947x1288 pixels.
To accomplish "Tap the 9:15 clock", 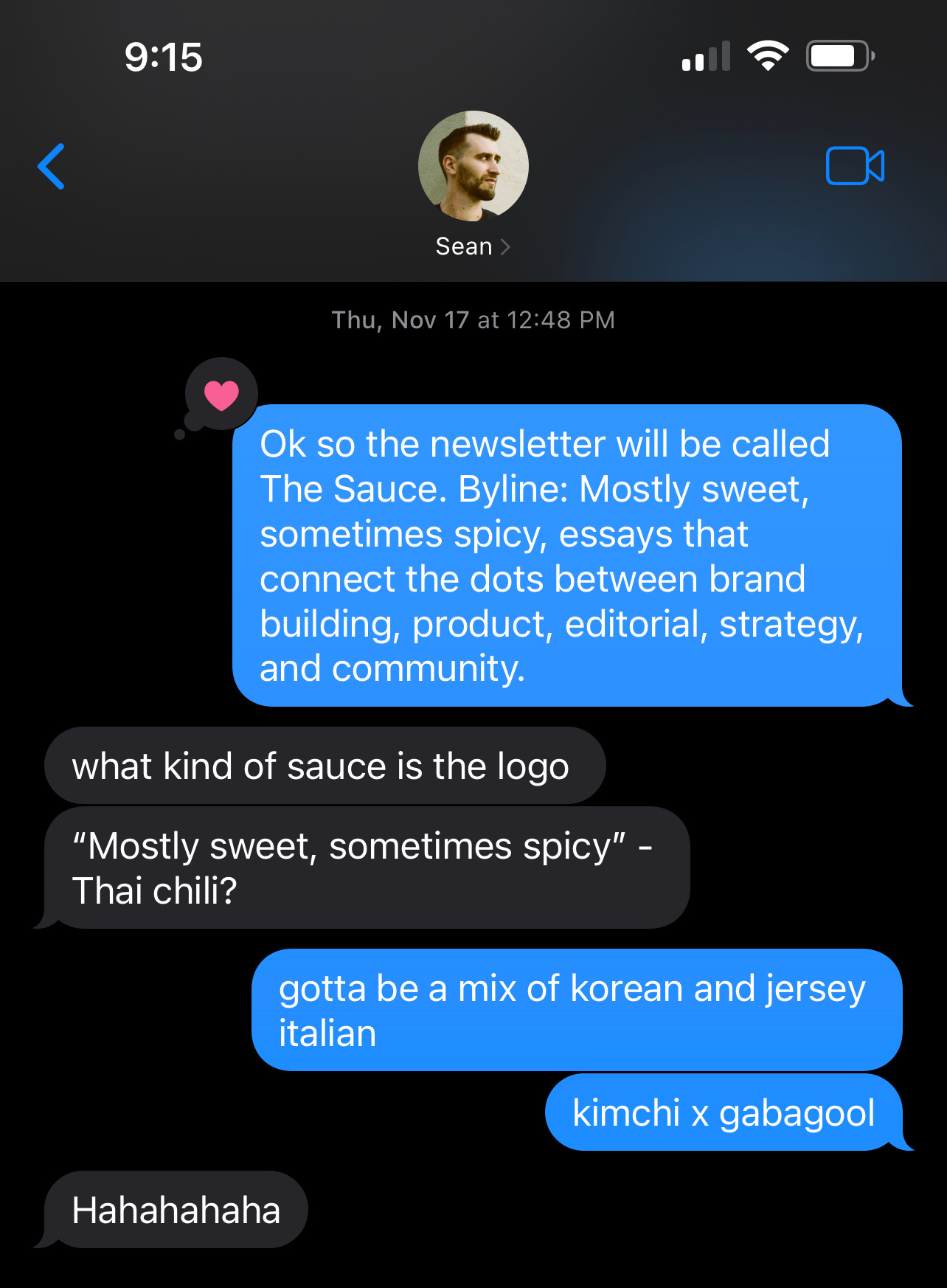I will (x=163, y=58).
